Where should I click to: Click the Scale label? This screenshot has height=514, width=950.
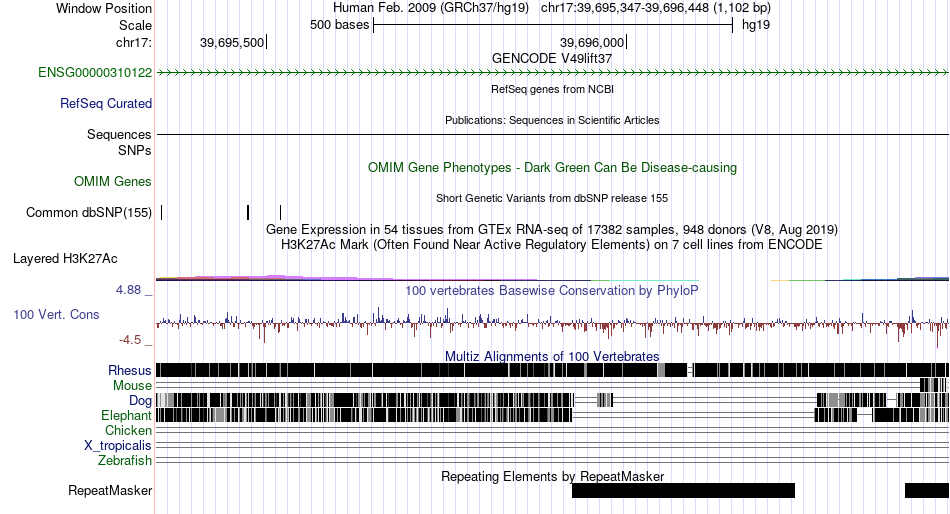pos(135,25)
